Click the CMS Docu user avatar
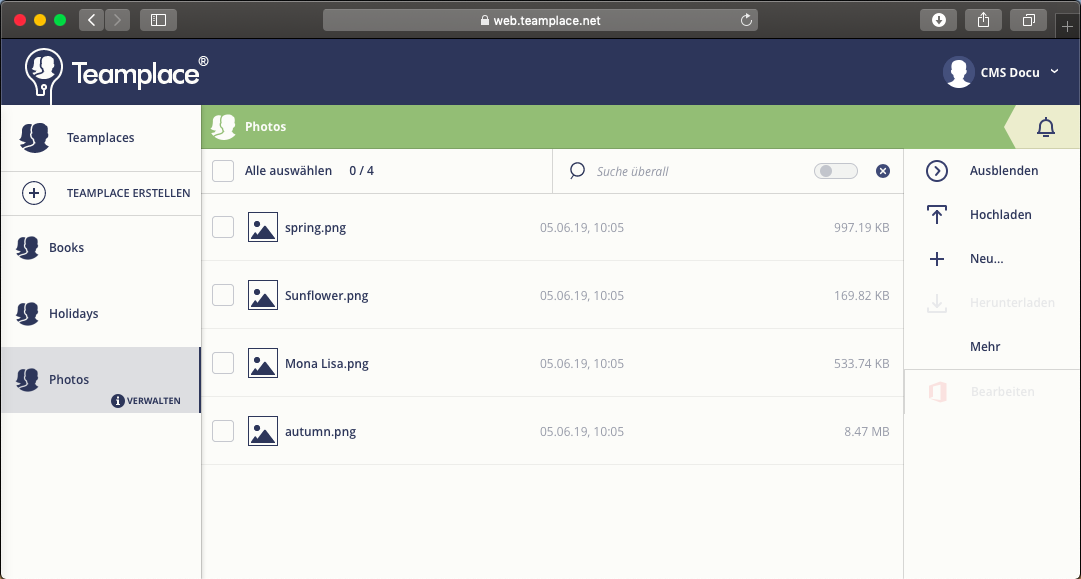Image resolution: width=1081 pixels, height=579 pixels. [958, 72]
